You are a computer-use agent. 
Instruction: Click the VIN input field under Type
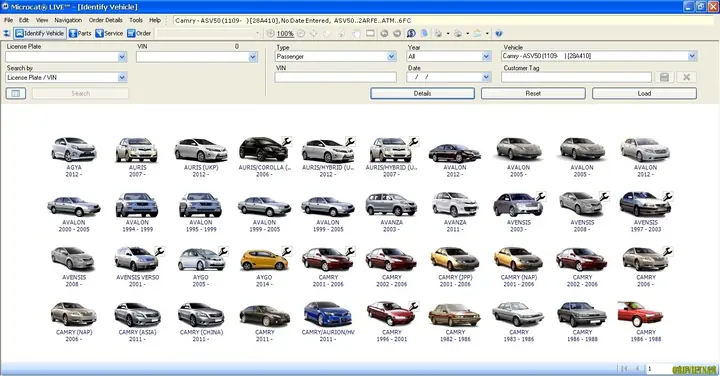pyautogui.click(x=335, y=77)
